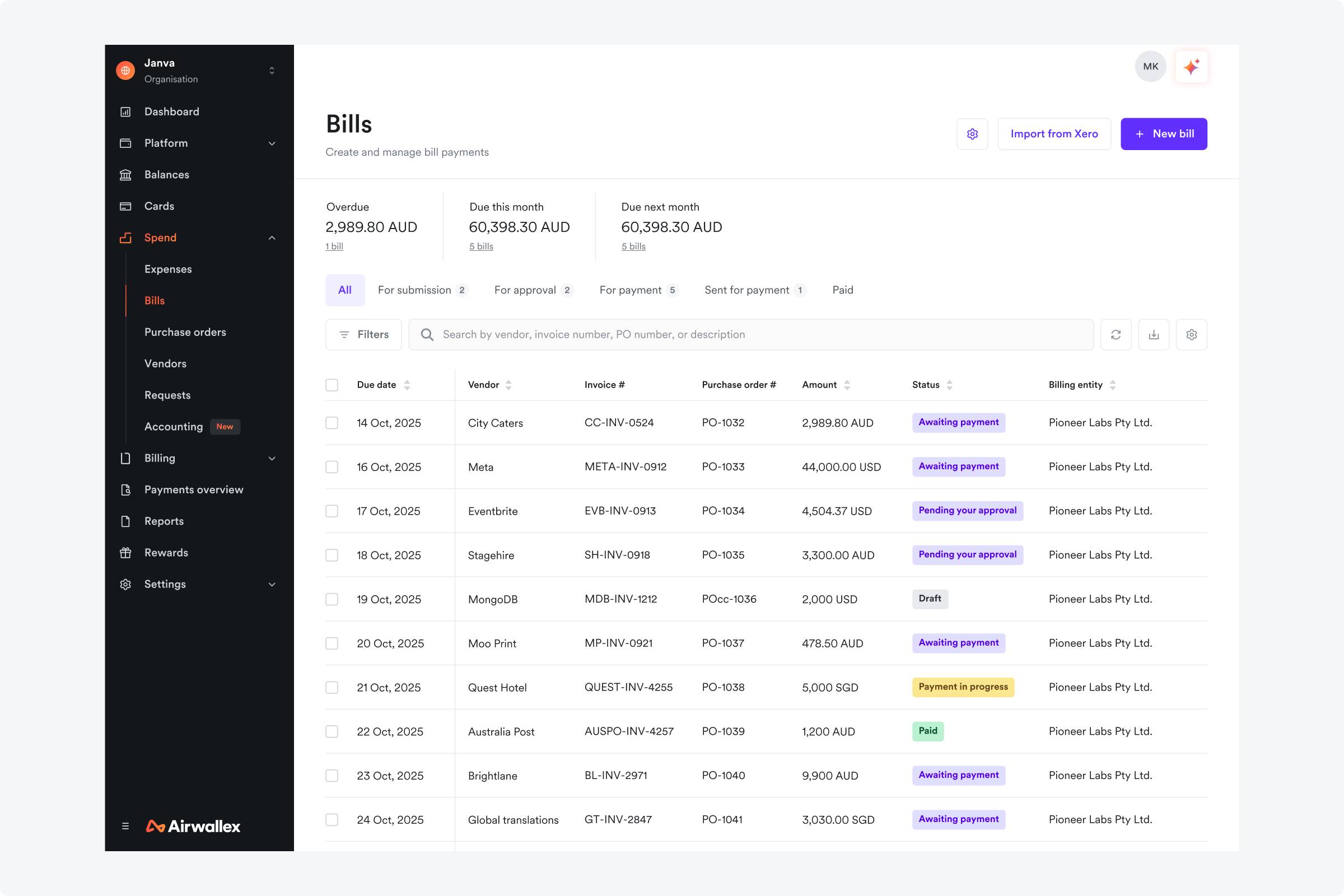Screen dimensions: 1344x896
Task: Open Purchase orders in sidebar
Action: [x=185, y=332]
